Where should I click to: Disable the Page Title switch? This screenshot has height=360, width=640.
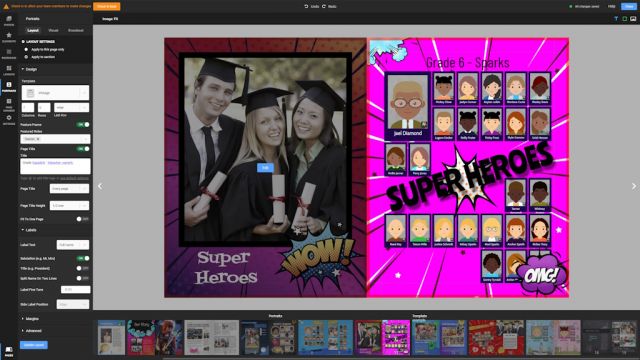click(x=83, y=149)
